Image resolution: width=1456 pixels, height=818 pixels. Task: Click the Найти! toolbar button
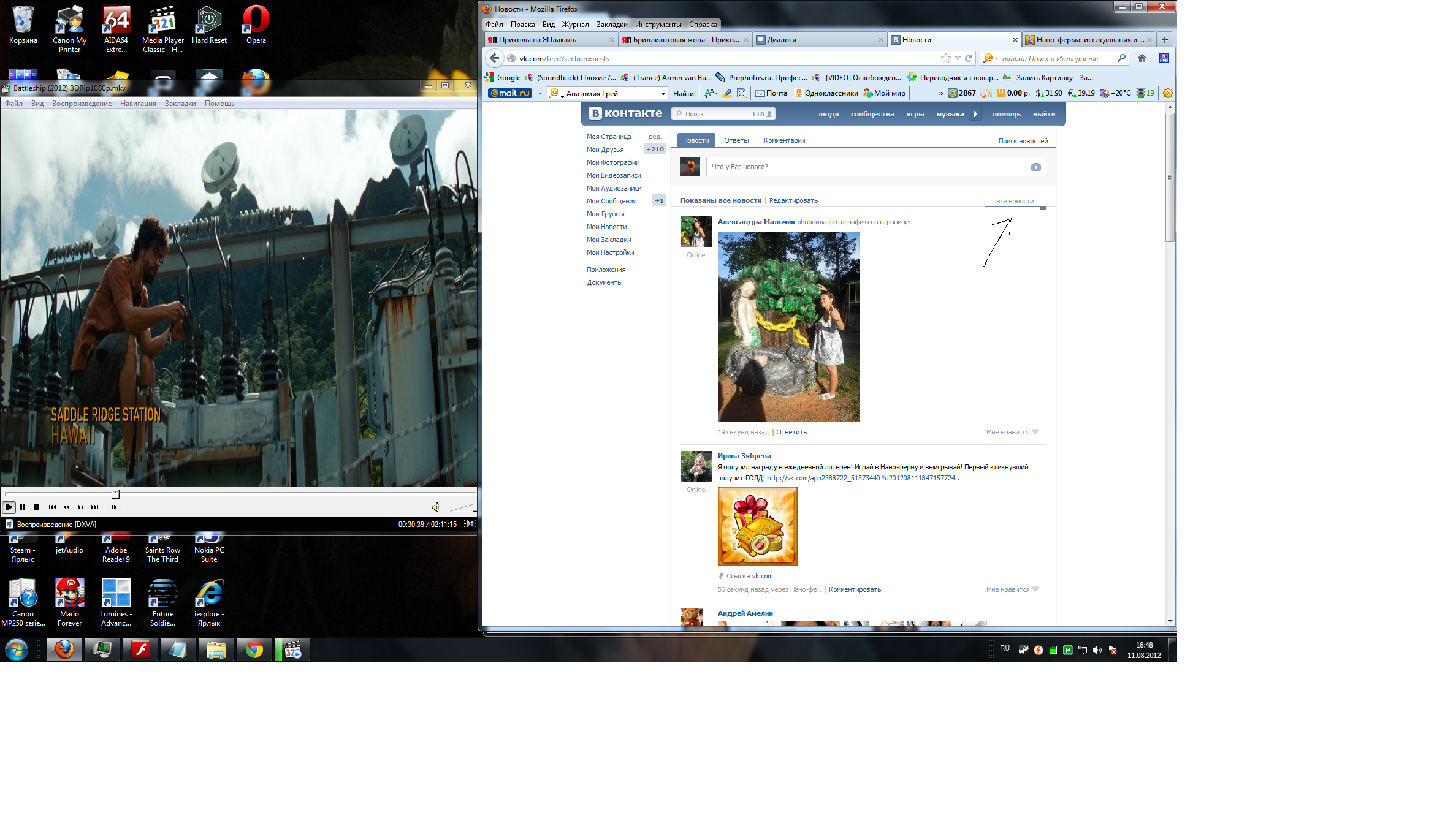[684, 94]
